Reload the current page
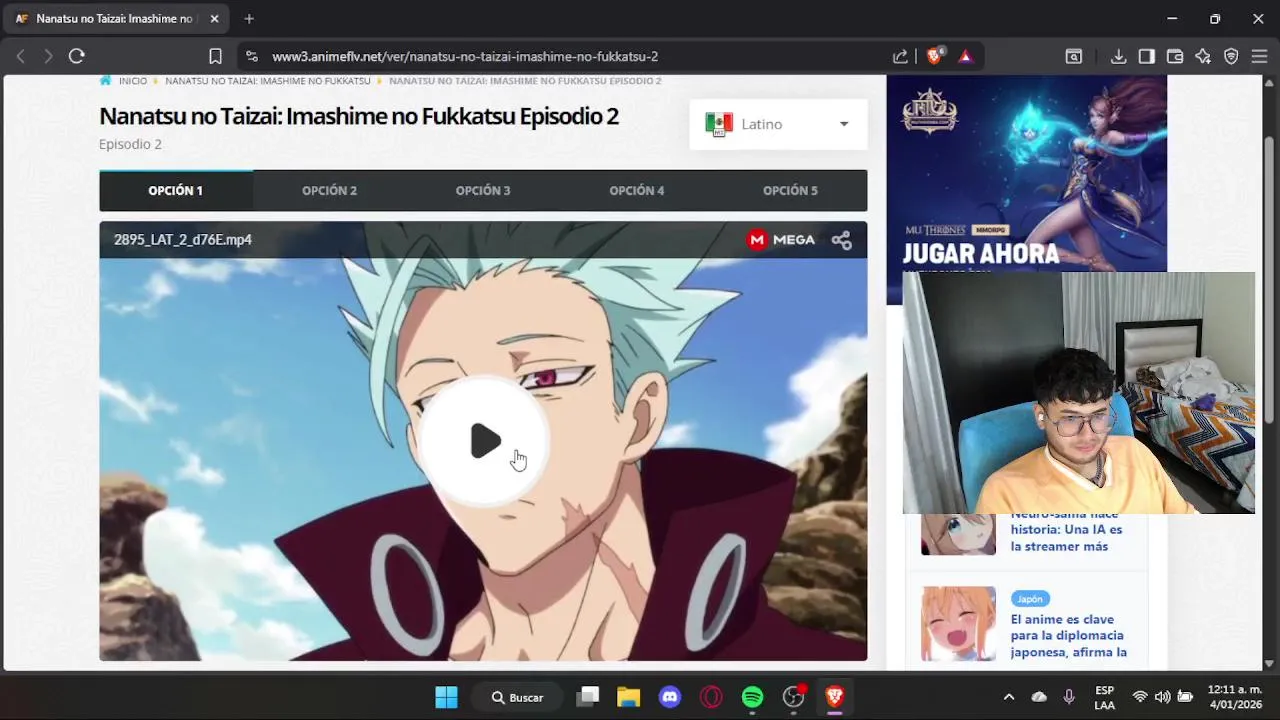1280x720 pixels. pyautogui.click(x=76, y=56)
